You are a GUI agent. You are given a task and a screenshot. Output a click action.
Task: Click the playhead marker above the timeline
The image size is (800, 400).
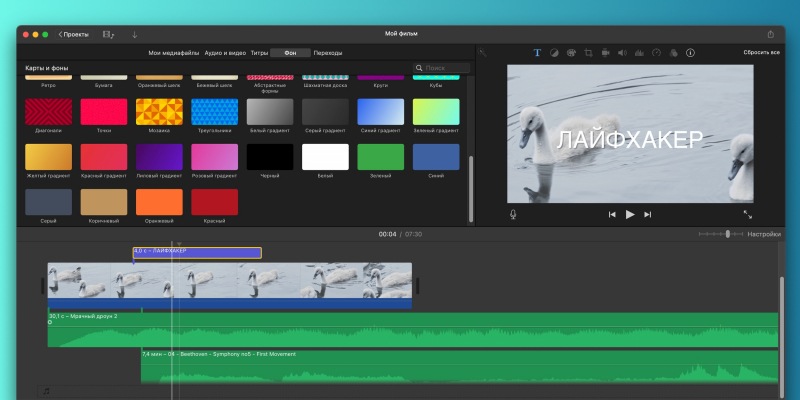coord(179,244)
